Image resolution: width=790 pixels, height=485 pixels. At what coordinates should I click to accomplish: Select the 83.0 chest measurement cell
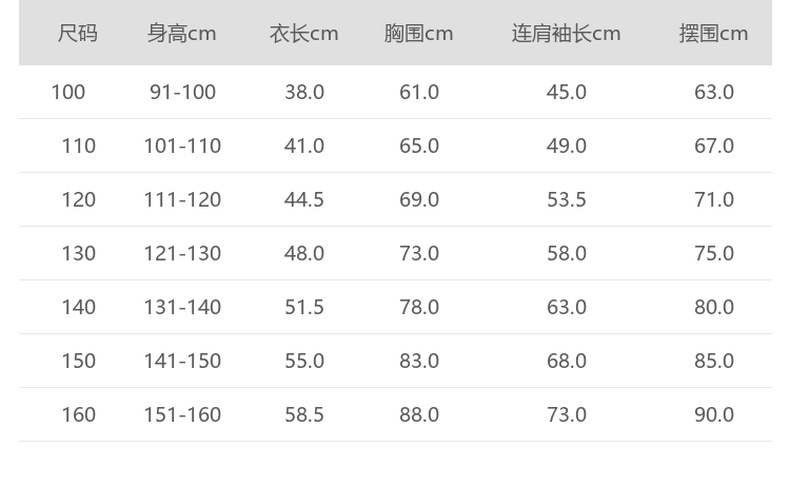(x=419, y=361)
